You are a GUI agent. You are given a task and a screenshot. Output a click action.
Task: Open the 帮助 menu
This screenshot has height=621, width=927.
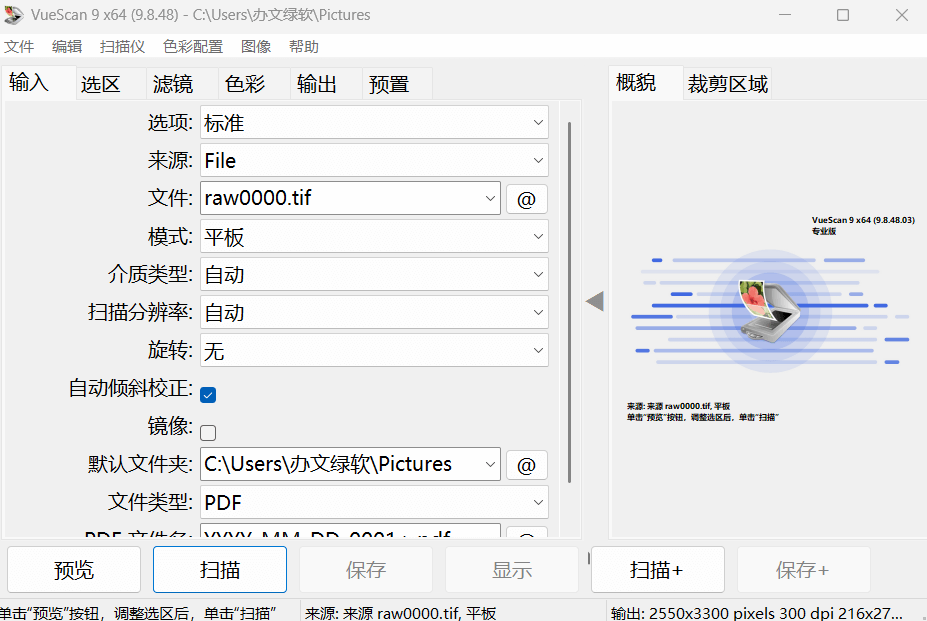click(x=303, y=46)
